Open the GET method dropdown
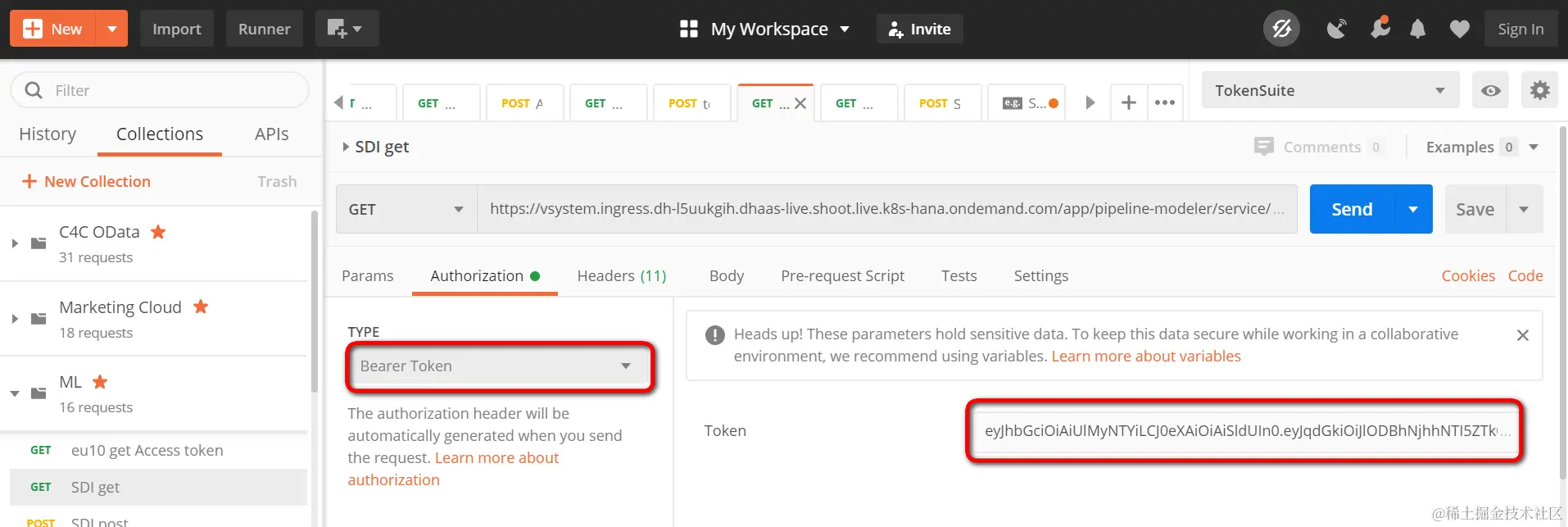This screenshot has height=527, width=1568. tap(406, 209)
